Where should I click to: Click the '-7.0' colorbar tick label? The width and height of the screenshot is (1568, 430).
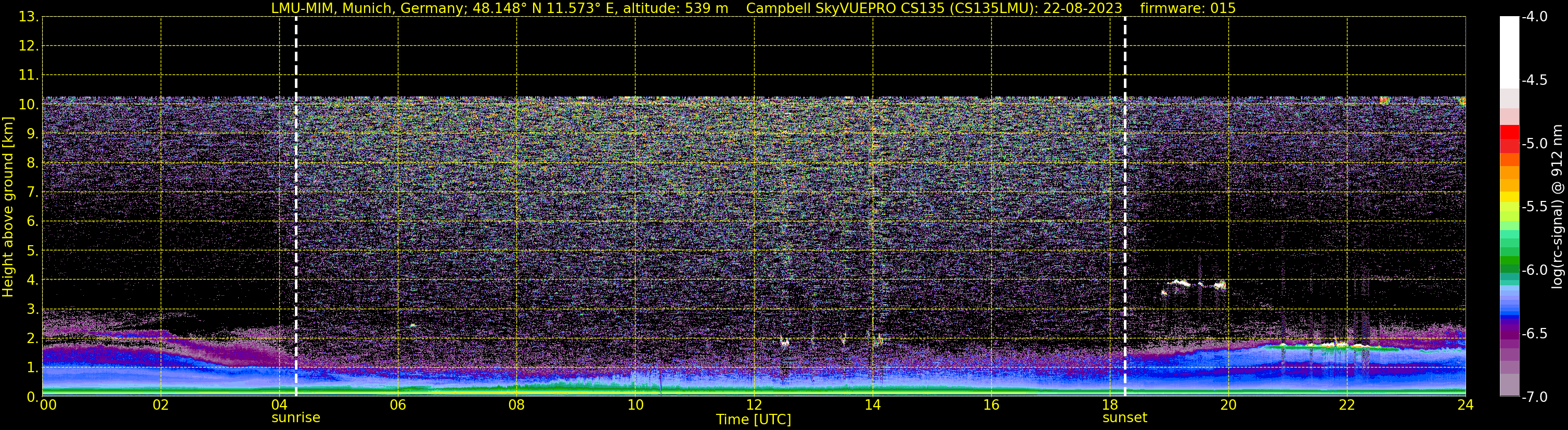click(x=1534, y=397)
